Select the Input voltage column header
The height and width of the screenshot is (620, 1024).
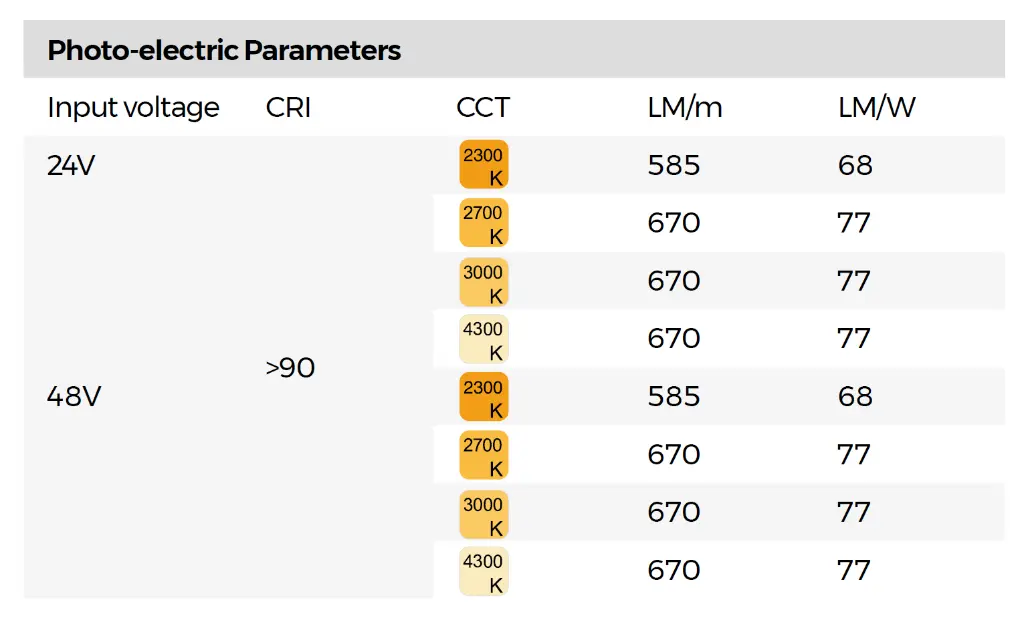pyautogui.click(x=133, y=108)
